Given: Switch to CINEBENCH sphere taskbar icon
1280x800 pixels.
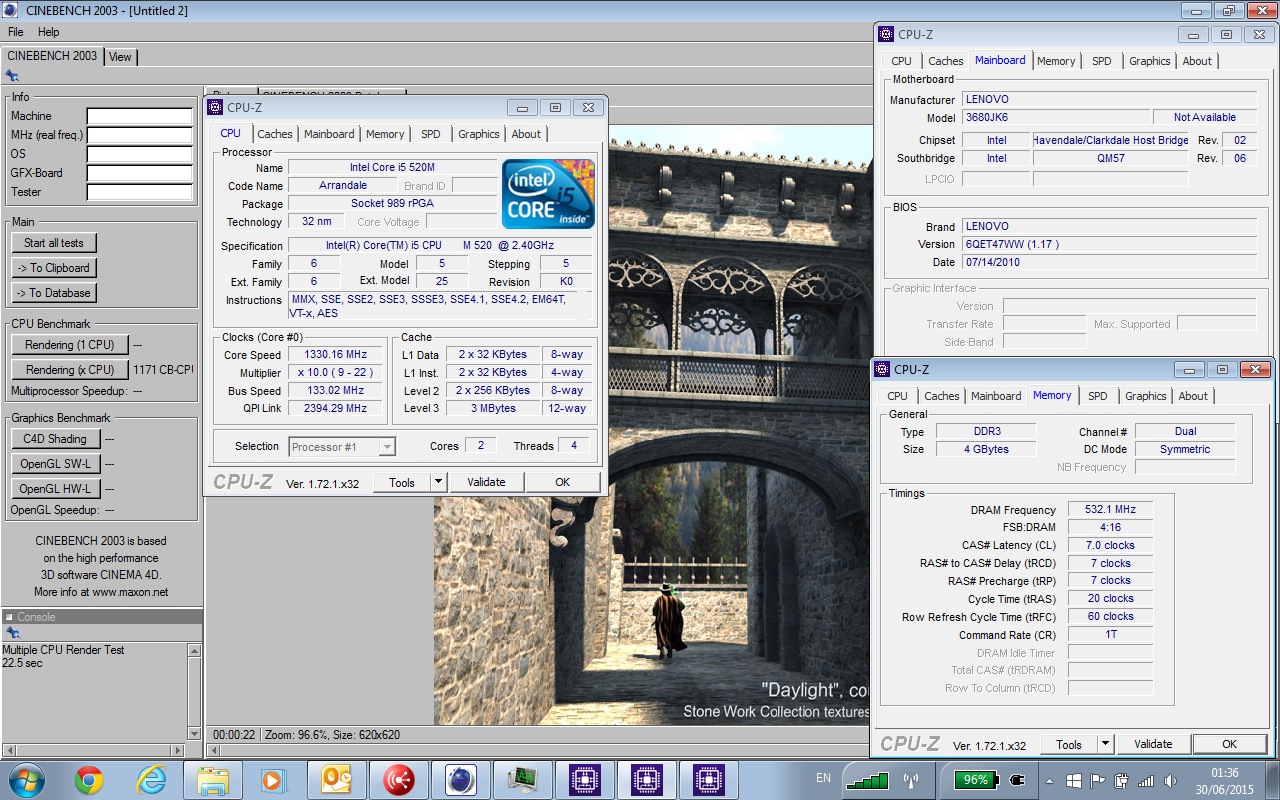Looking at the screenshot, I should coord(461,780).
